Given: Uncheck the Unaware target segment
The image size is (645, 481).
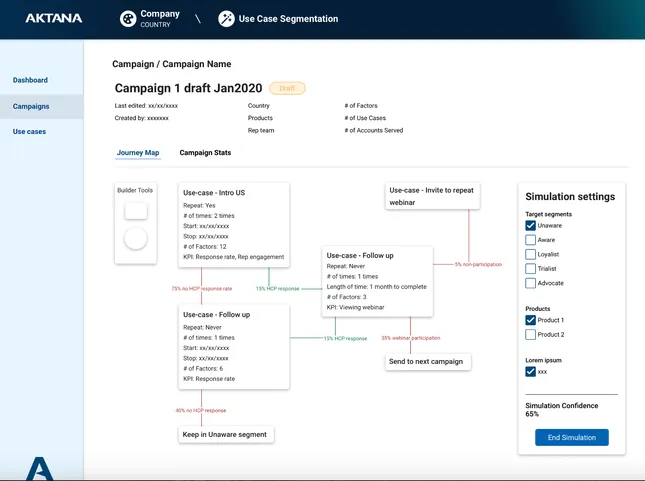Looking at the screenshot, I should [530, 225].
